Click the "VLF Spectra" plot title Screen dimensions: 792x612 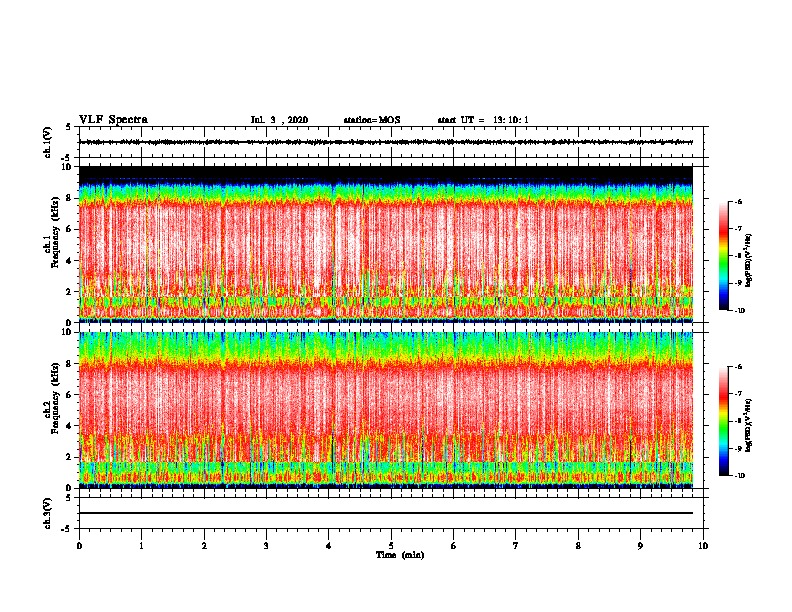[113, 120]
